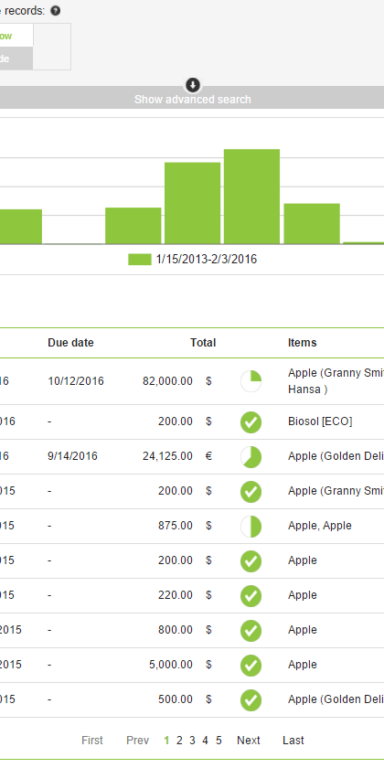Go to page 2 in pagination

179,741
